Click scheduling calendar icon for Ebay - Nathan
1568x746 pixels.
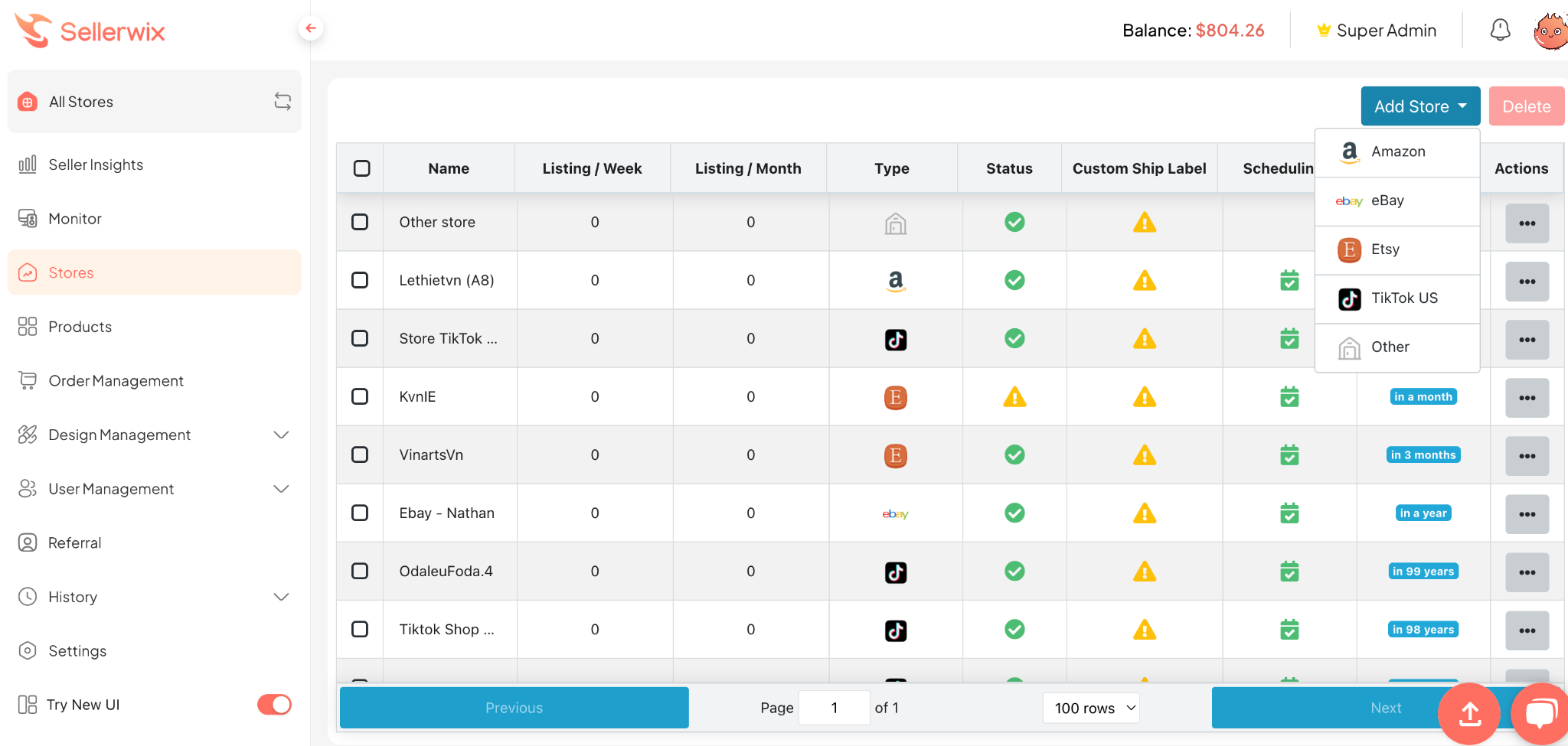[x=1289, y=513]
